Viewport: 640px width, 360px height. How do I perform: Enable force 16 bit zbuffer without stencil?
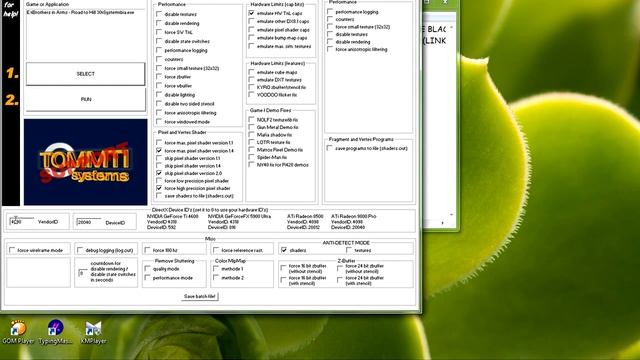(283, 268)
